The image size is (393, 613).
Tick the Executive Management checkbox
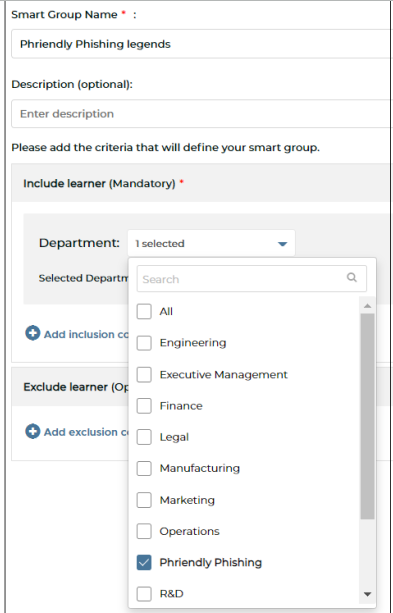(x=144, y=375)
